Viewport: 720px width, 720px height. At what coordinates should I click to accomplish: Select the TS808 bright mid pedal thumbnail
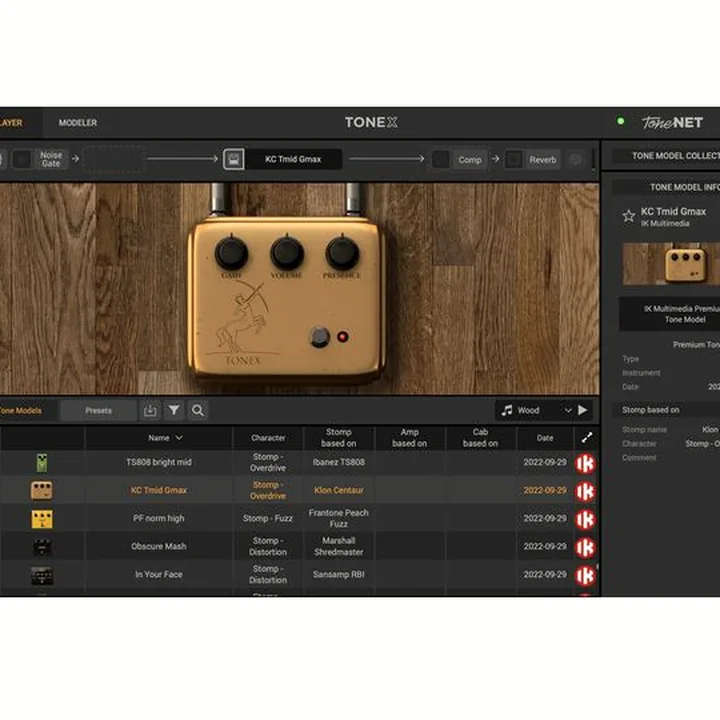(42, 463)
